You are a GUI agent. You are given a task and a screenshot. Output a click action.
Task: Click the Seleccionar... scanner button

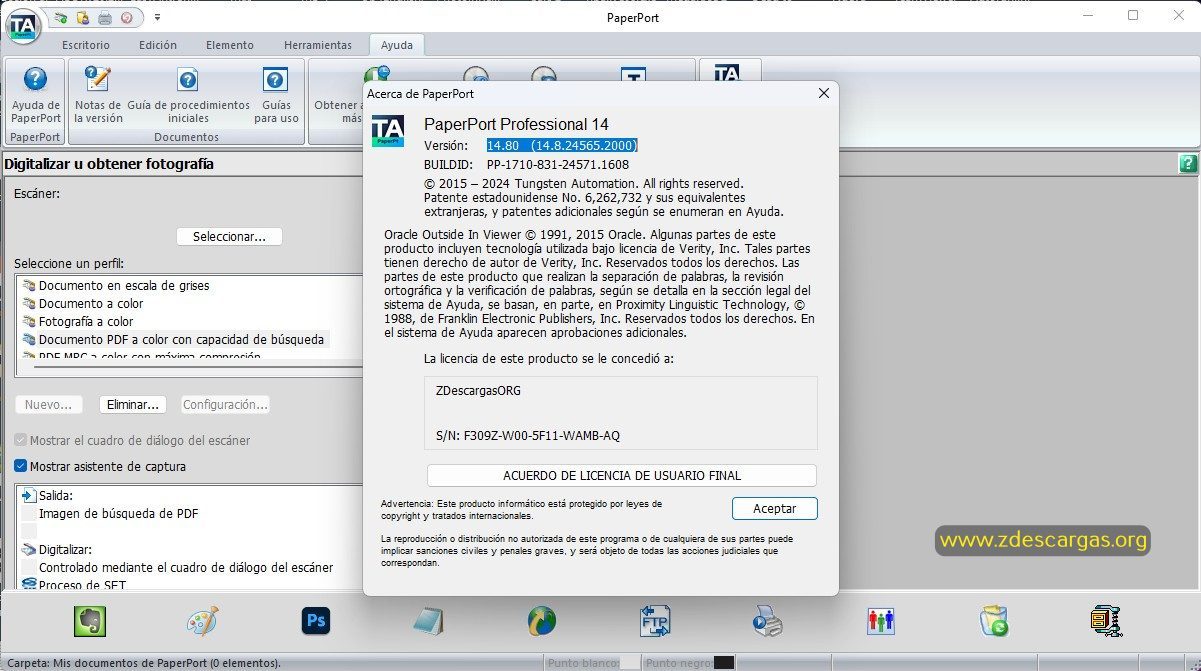click(230, 237)
